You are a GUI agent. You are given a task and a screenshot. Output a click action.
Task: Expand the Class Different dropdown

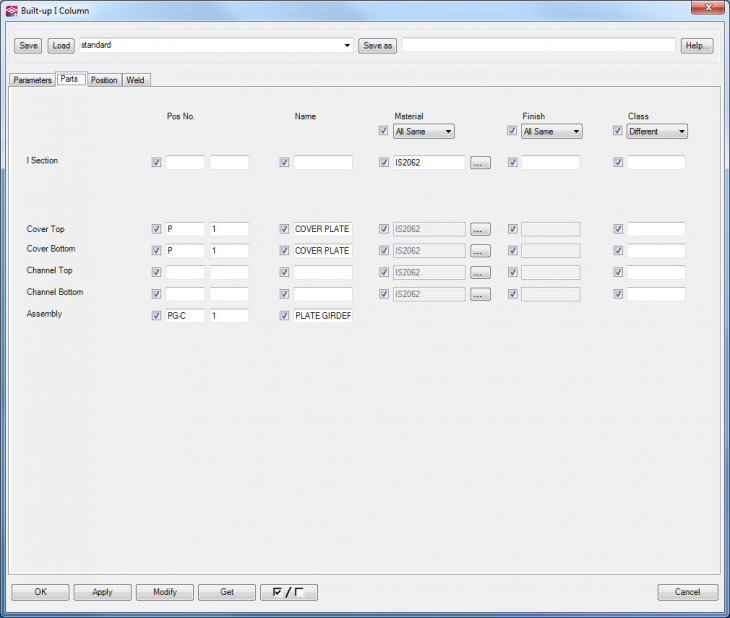657,131
